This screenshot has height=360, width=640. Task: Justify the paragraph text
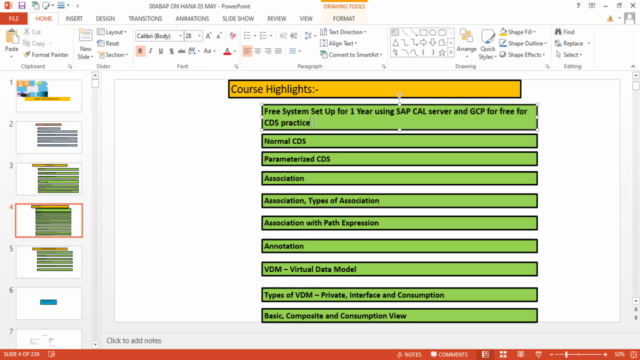tap(278, 51)
